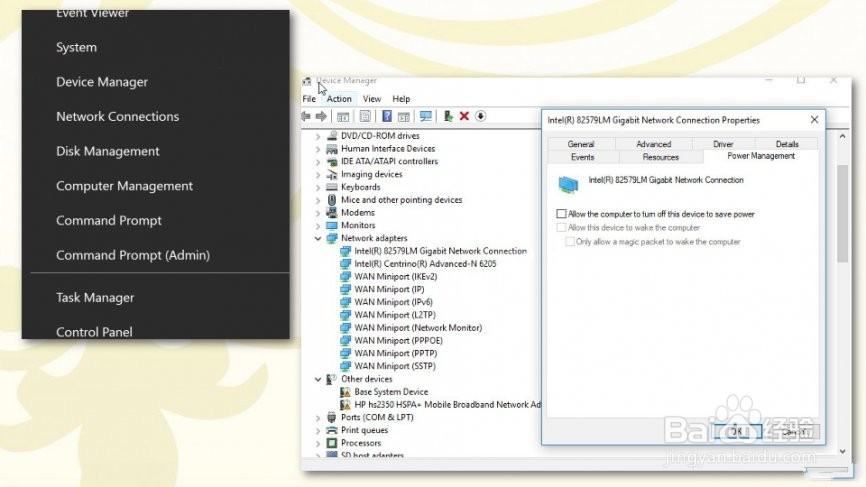The image size is (866, 487).
Task: Toggle 'Allow this device to wake the computer'
Action: coord(562,227)
